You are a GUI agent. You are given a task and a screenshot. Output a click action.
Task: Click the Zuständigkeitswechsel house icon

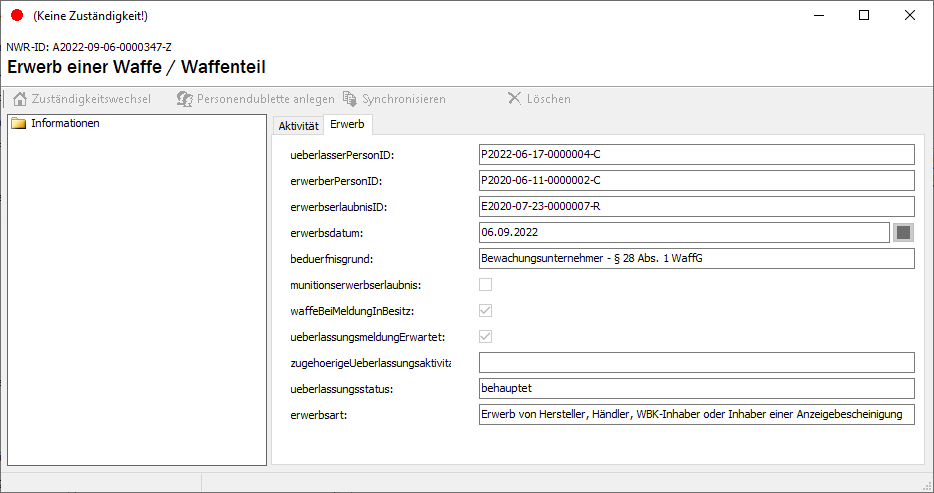tap(19, 99)
